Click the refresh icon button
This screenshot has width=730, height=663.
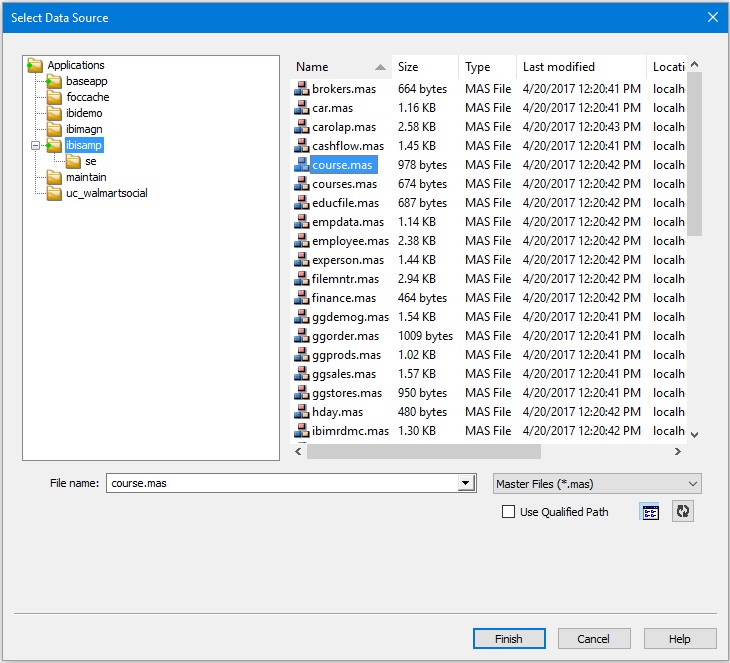tap(682, 512)
